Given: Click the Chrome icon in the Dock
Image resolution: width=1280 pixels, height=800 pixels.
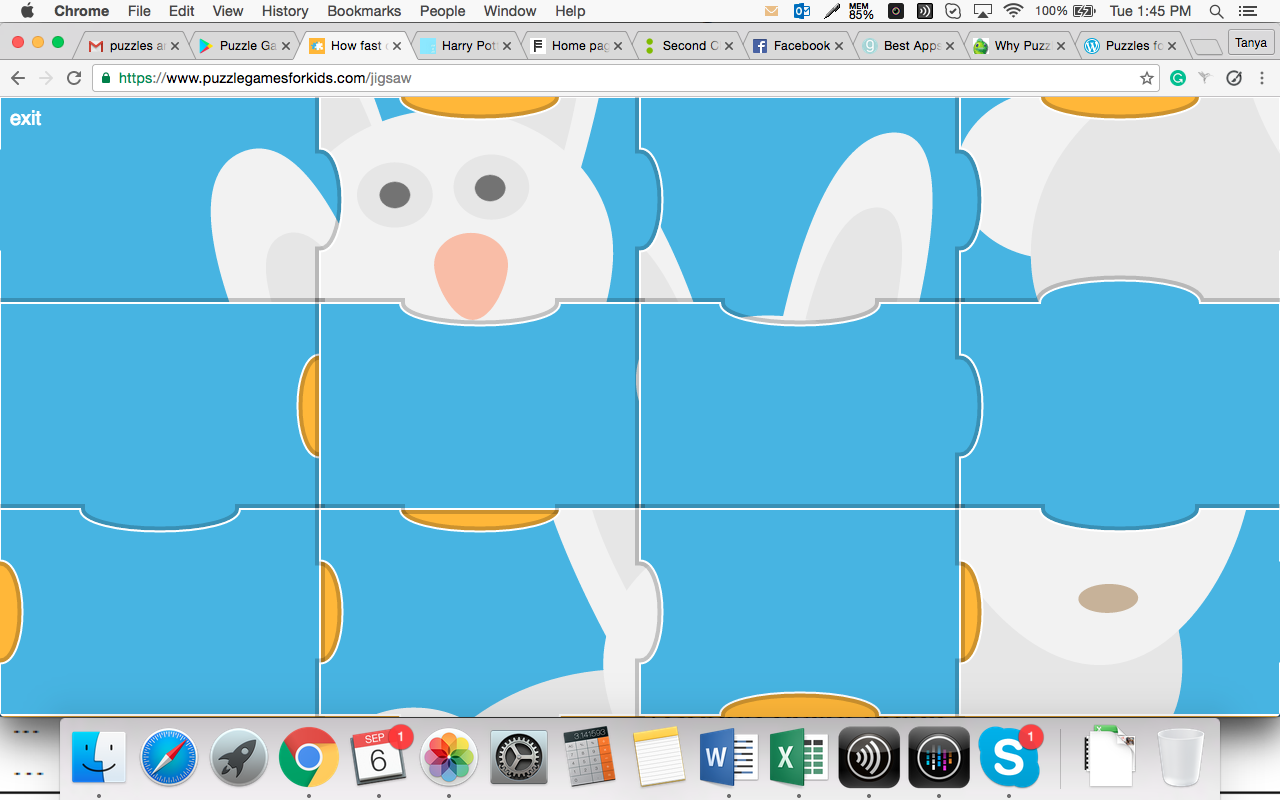Looking at the screenshot, I should tap(309, 757).
